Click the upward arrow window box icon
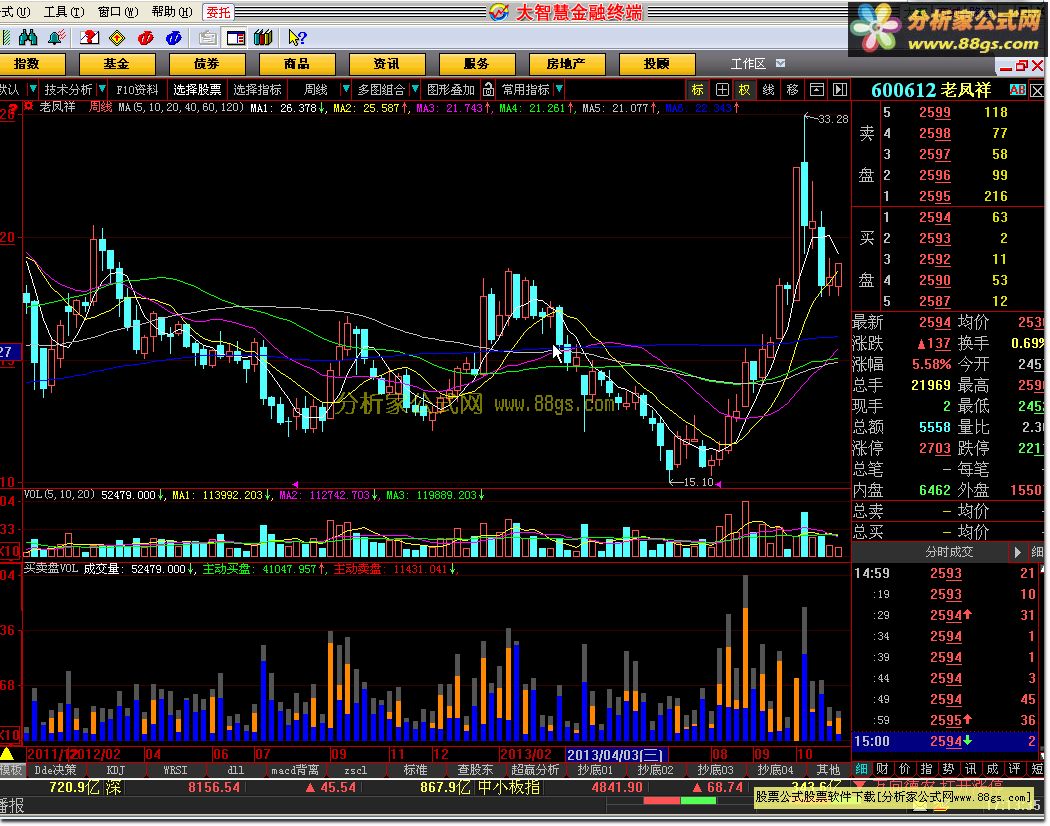Image resolution: width=1050 pixels, height=826 pixels. tap(816, 89)
